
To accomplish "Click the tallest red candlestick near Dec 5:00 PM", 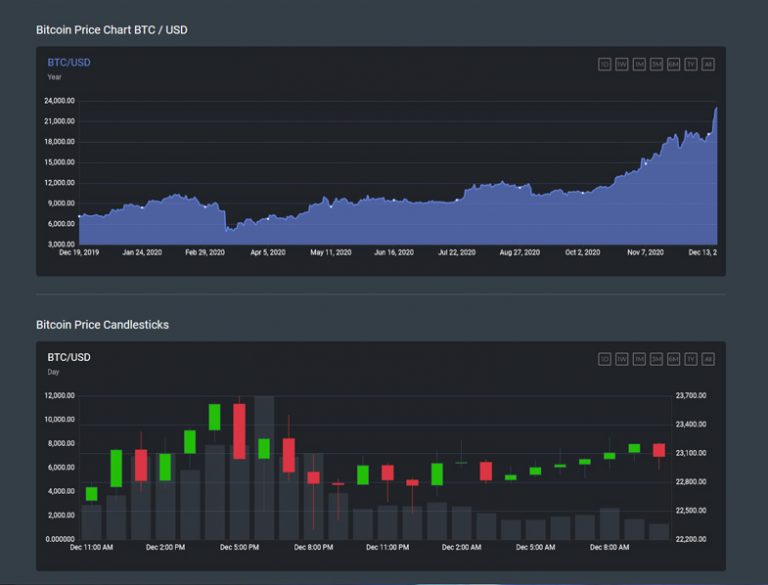I will [x=240, y=432].
